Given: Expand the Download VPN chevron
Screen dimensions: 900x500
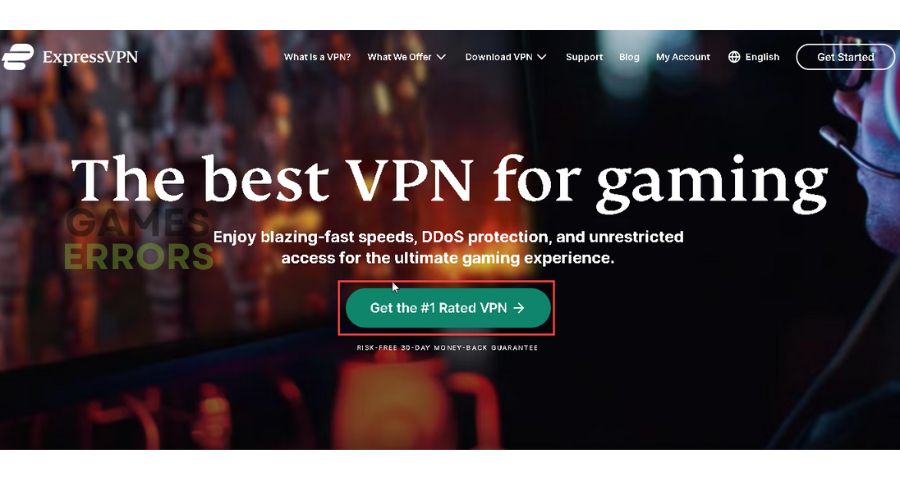Looking at the screenshot, I should click(x=541, y=57).
